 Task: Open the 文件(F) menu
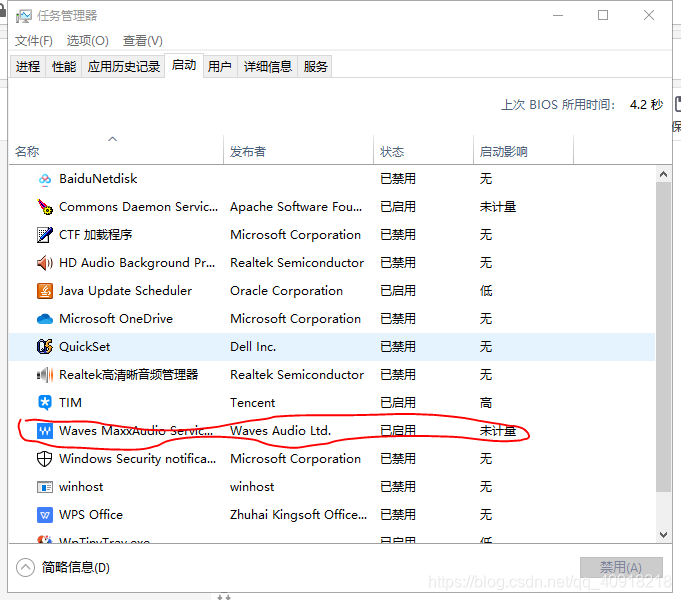pyautogui.click(x=34, y=41)
